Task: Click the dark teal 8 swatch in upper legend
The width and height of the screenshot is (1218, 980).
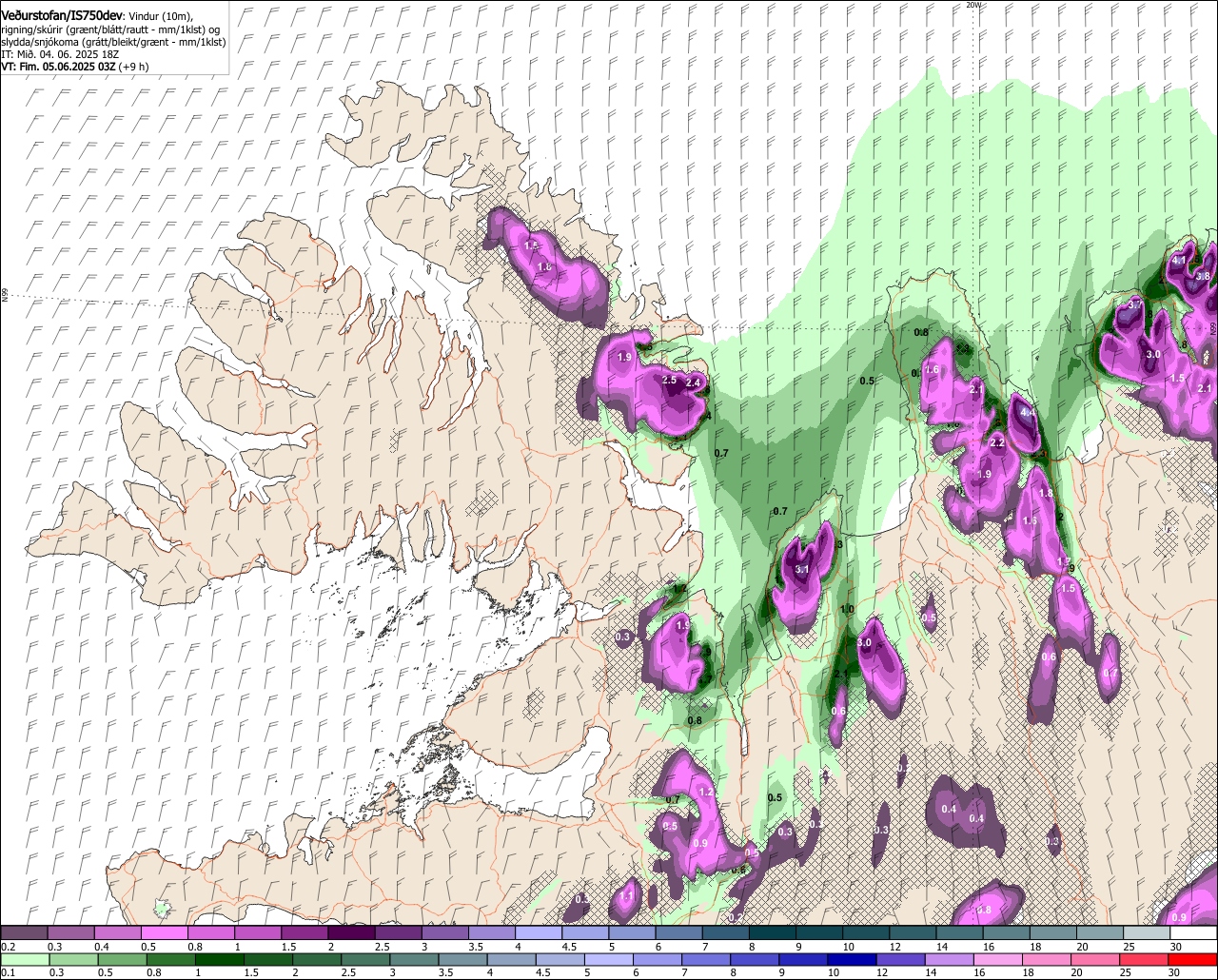Action: click(771, 933)
